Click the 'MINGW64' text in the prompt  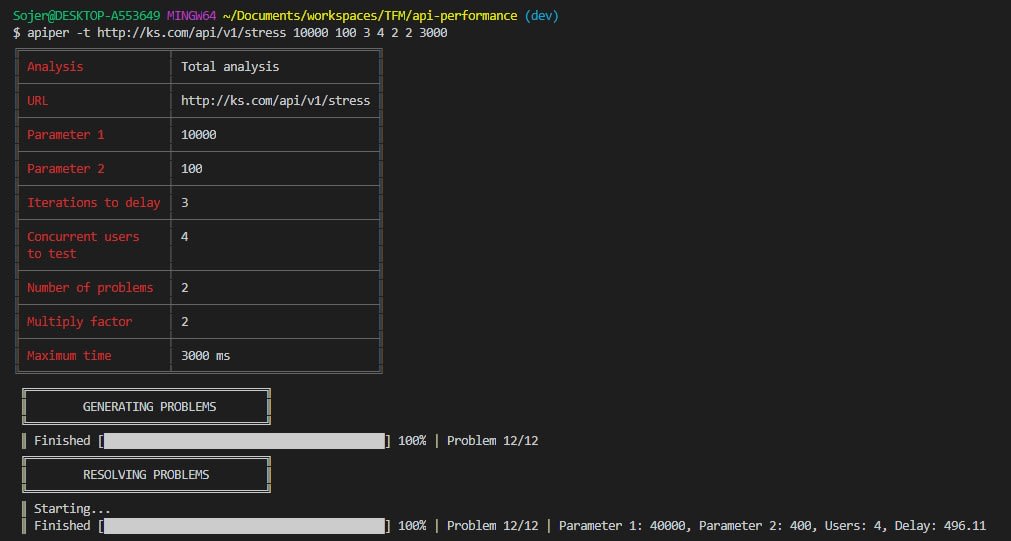click(191, 15)
